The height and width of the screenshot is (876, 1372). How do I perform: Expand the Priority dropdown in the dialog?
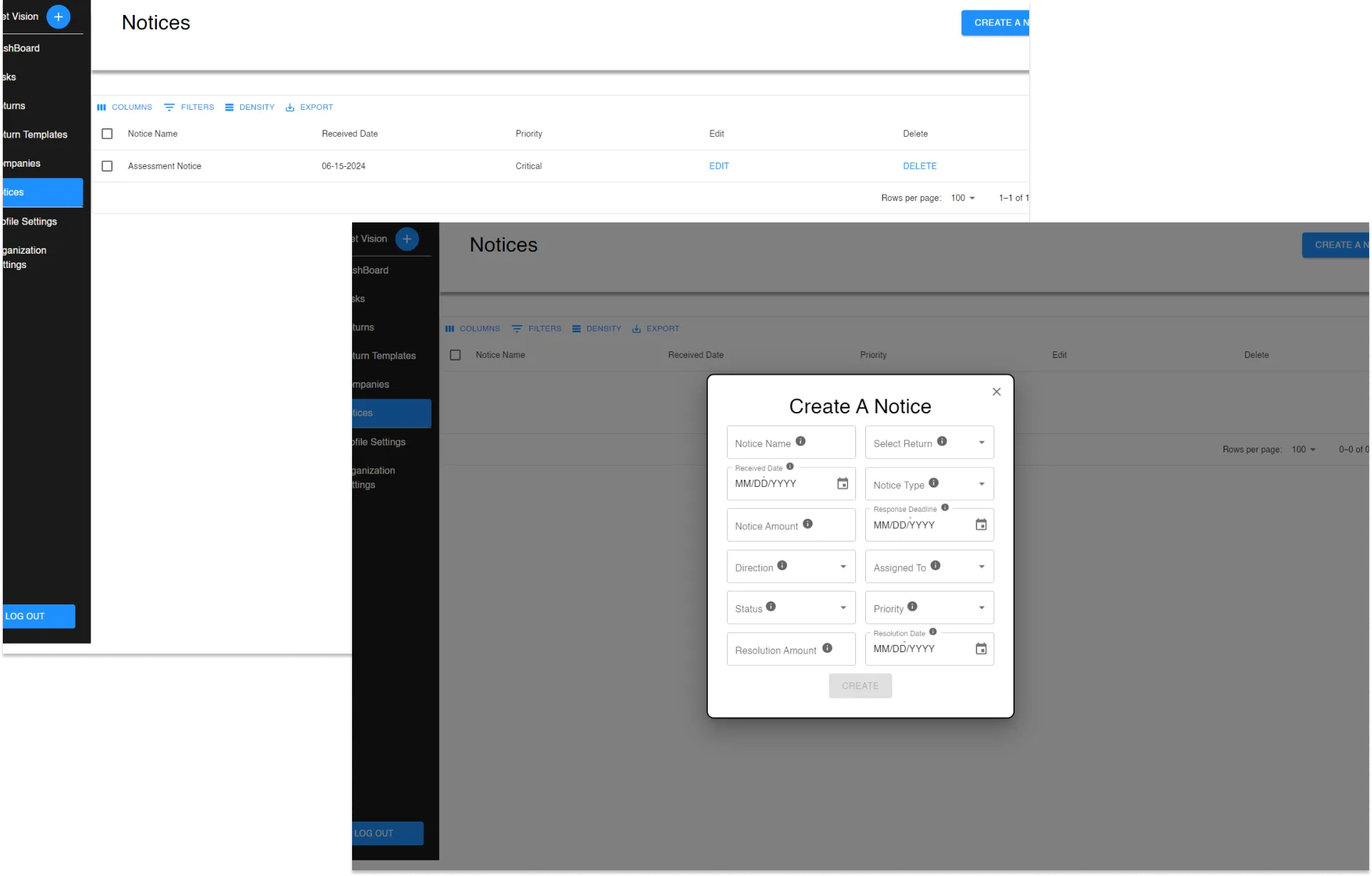click(x=981, y=608)
